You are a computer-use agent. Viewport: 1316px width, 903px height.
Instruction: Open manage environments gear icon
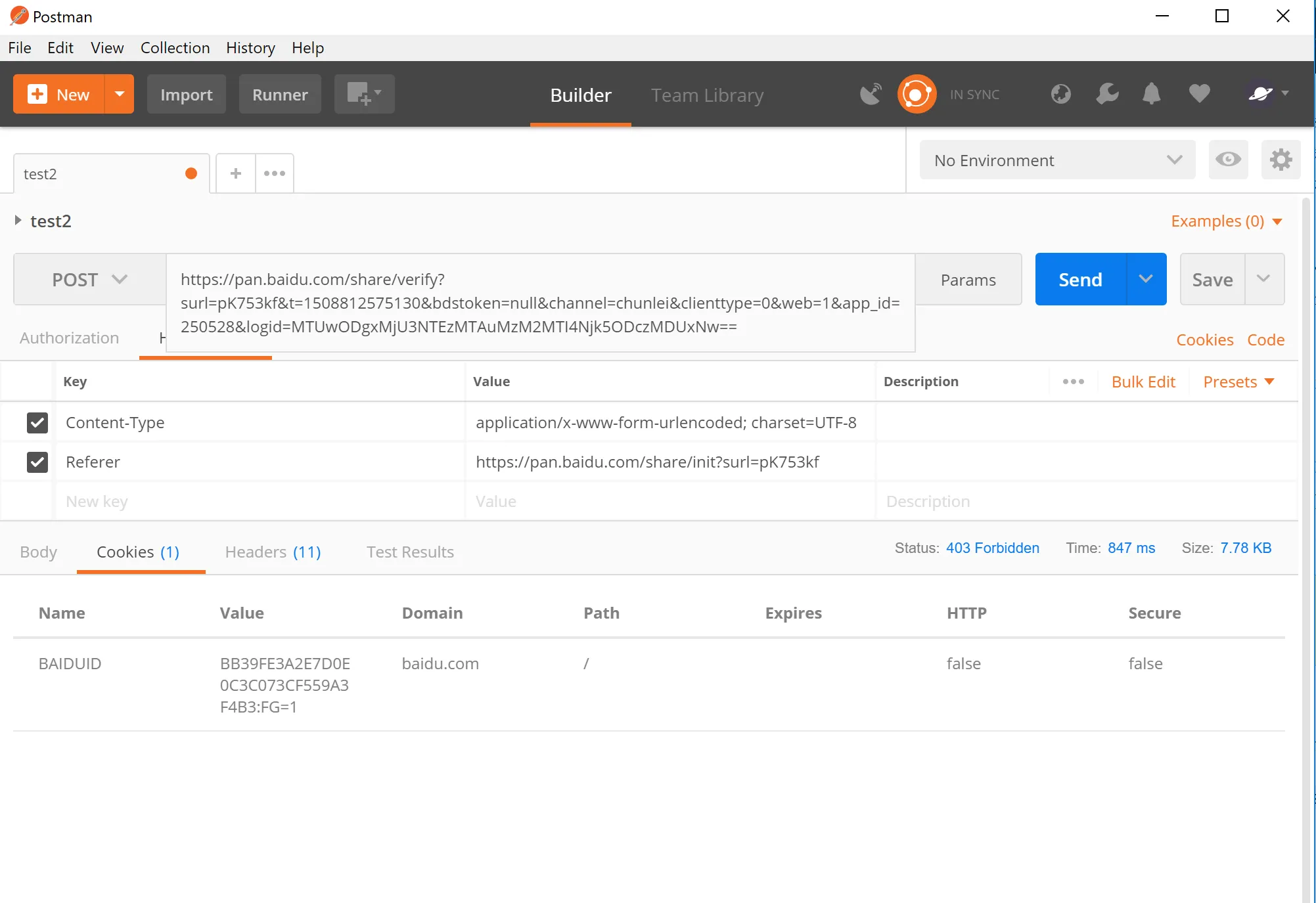[1281, 160]
